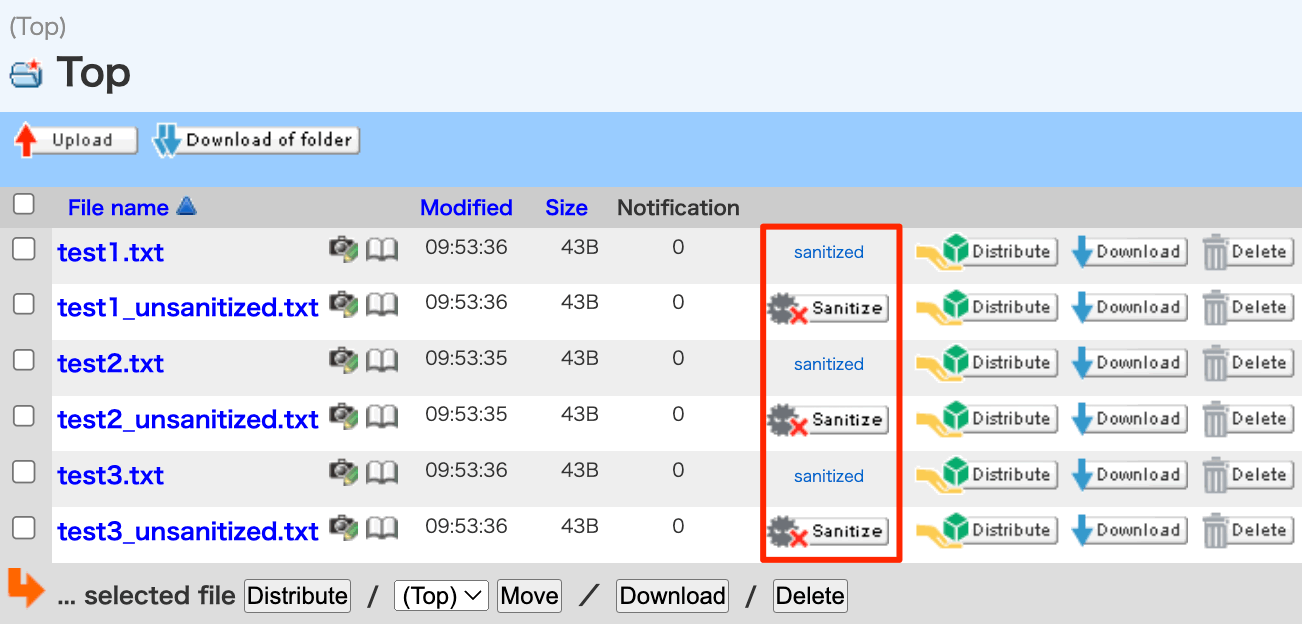The height and width of the screenshot is (624, 1302).
Task: Sort files by Modified column
Action: (x=466, y=208)
